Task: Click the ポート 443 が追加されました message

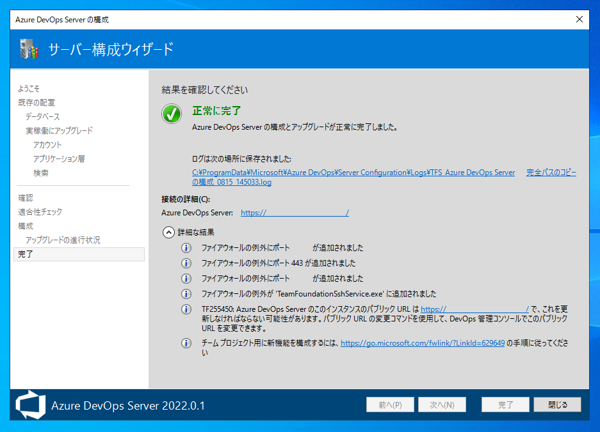Action: click(x=278, y=263)
